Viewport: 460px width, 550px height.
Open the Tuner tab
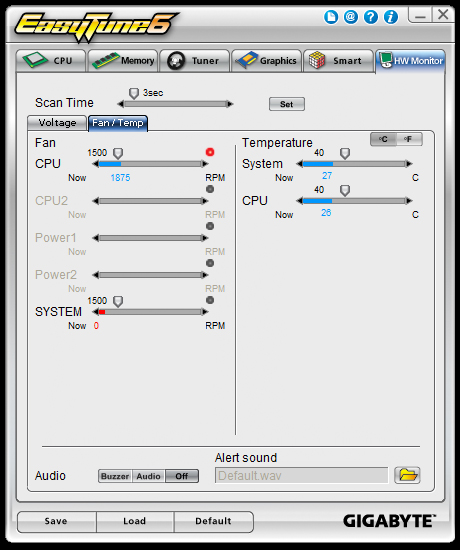point(194,61)
